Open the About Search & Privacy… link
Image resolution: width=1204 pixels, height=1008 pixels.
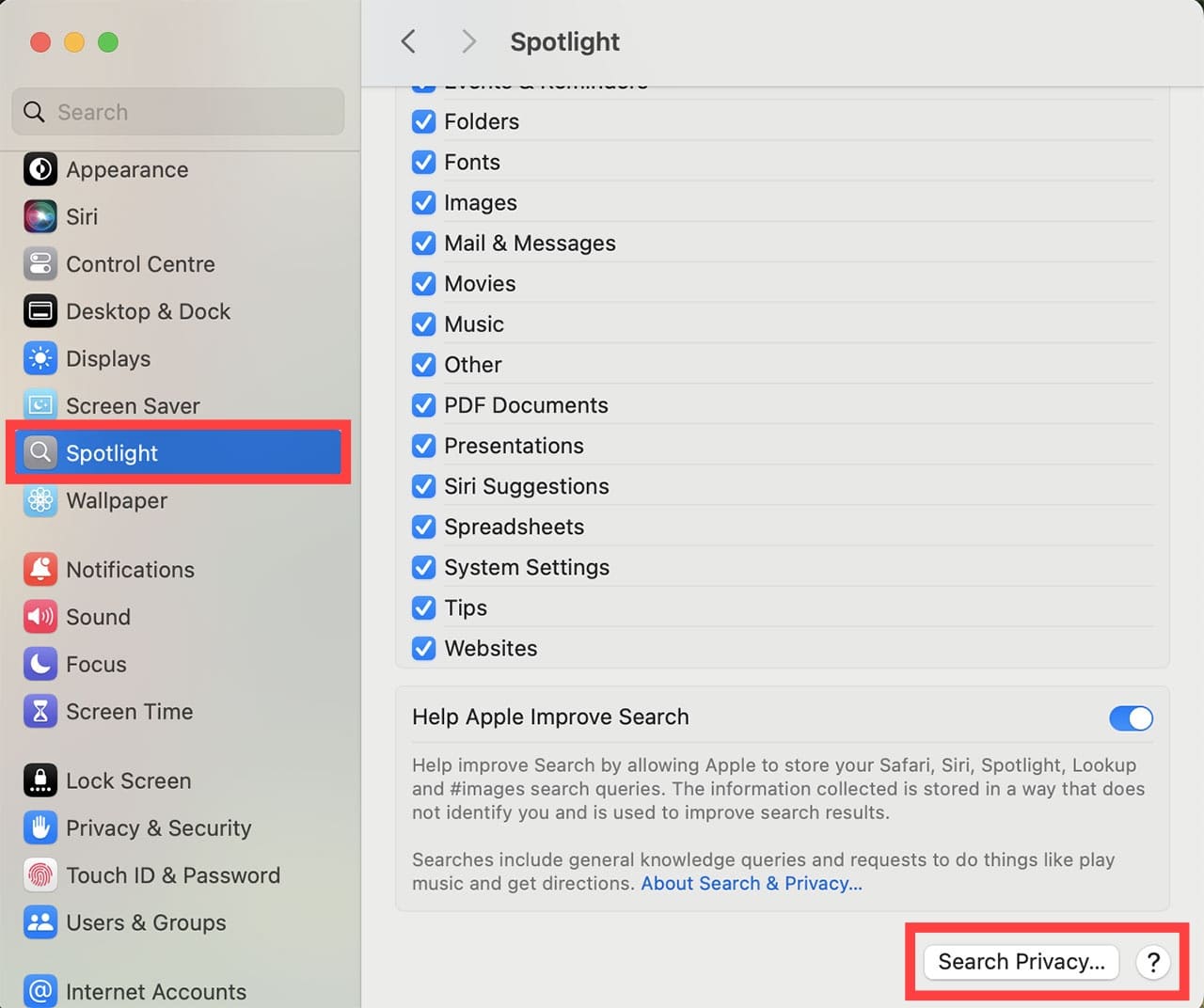click(x=752, y=884)
